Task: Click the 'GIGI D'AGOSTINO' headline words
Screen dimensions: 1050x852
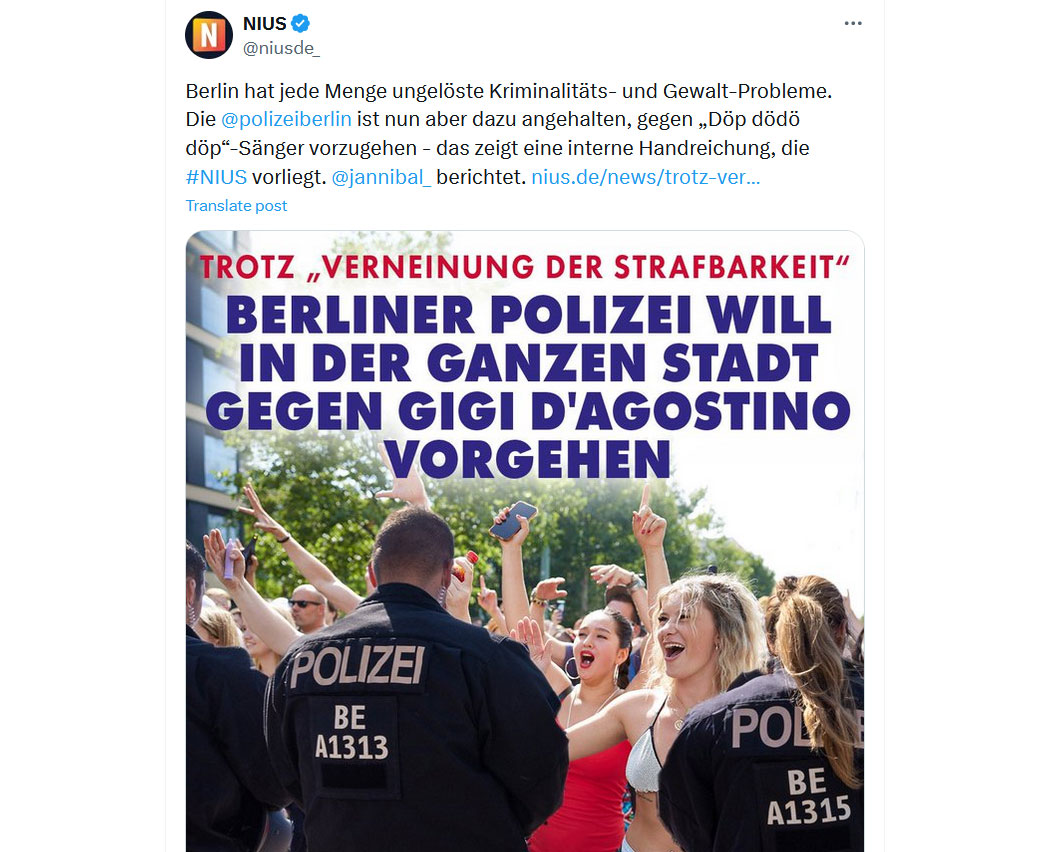Action: (x=624, y=410)
